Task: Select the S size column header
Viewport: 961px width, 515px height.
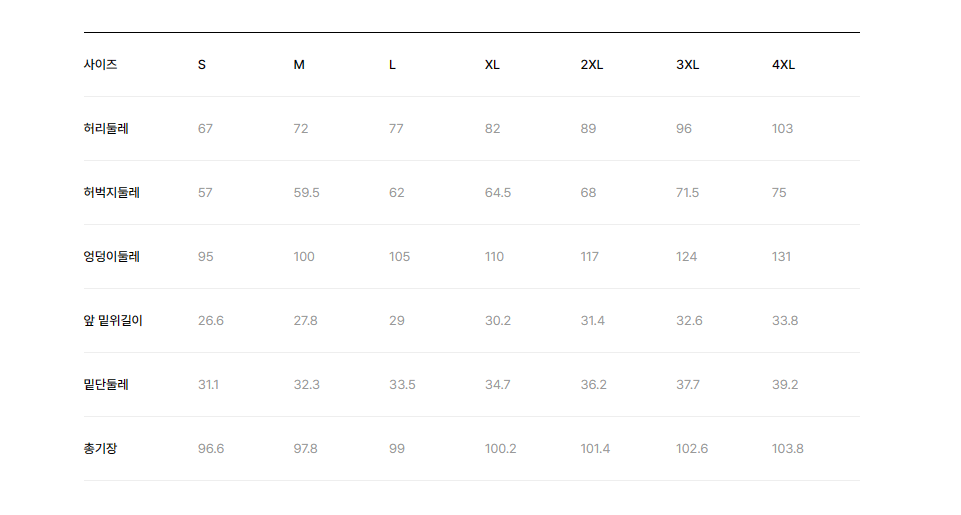Action: 202,65
